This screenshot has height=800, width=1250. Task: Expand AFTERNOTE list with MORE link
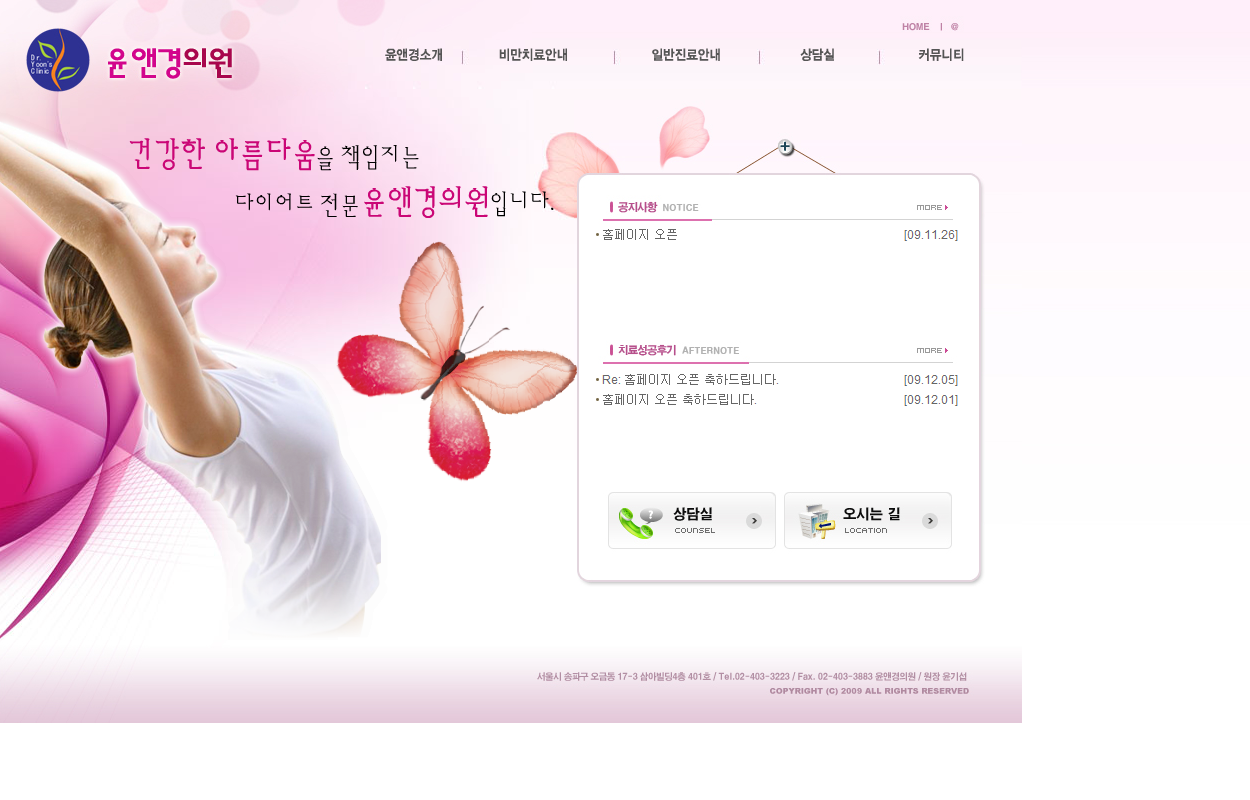point(932,350)
